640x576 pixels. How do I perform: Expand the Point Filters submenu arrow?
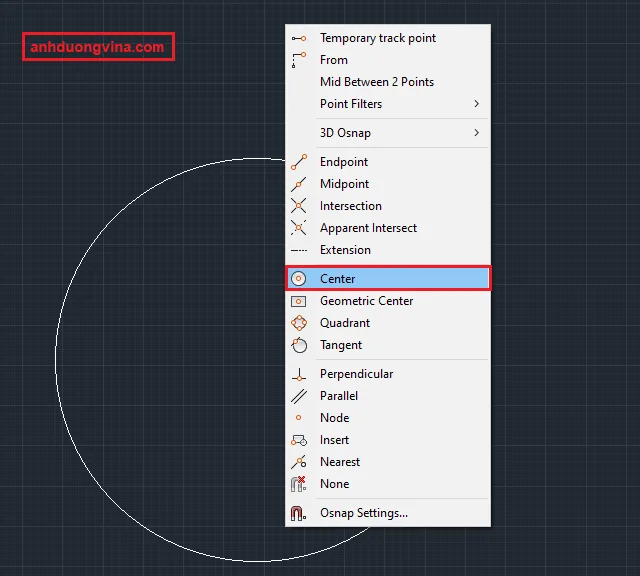pos(476,104)
